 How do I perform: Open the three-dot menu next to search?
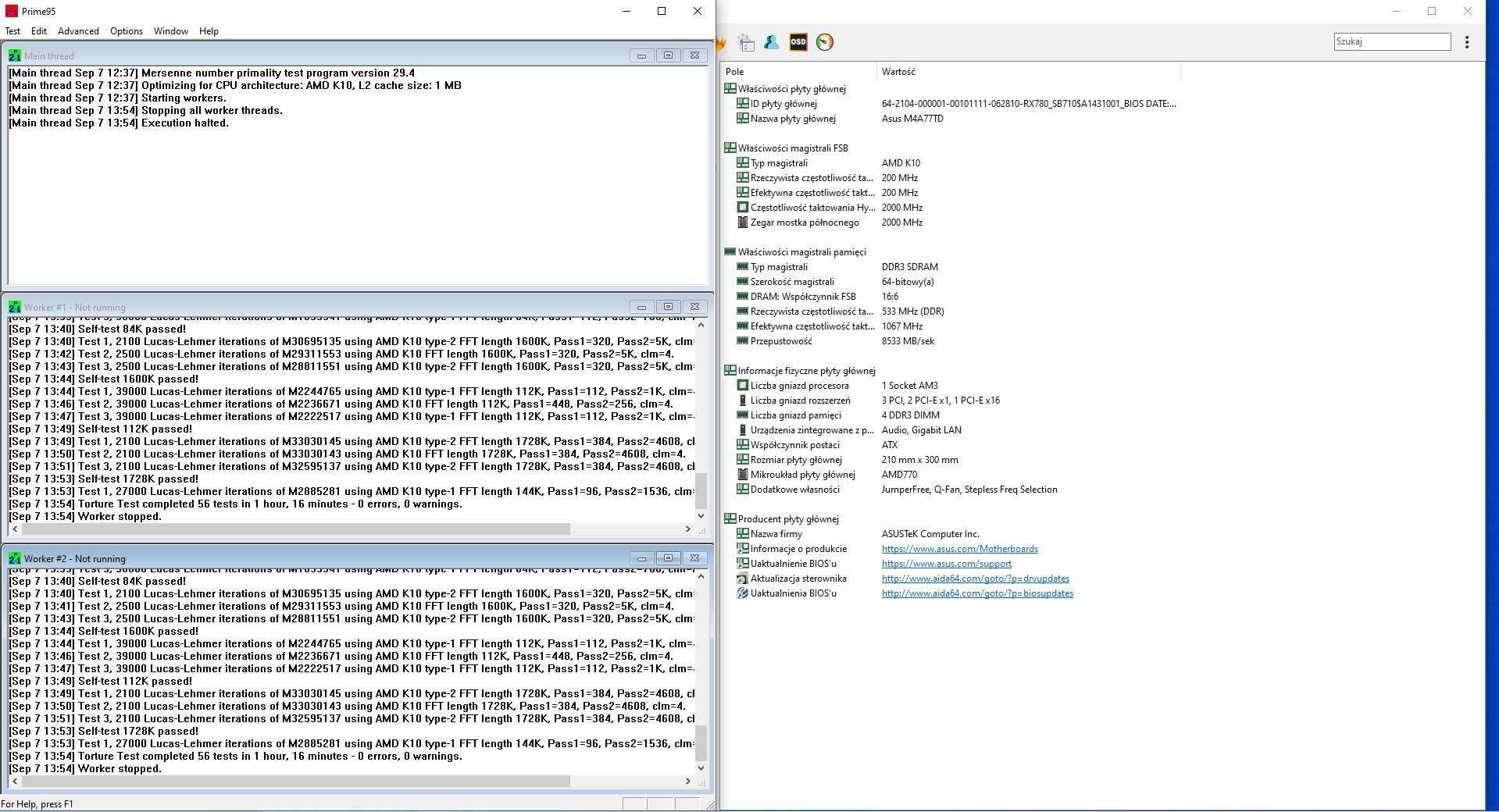pyautogui.click(x=1467, y=42)
